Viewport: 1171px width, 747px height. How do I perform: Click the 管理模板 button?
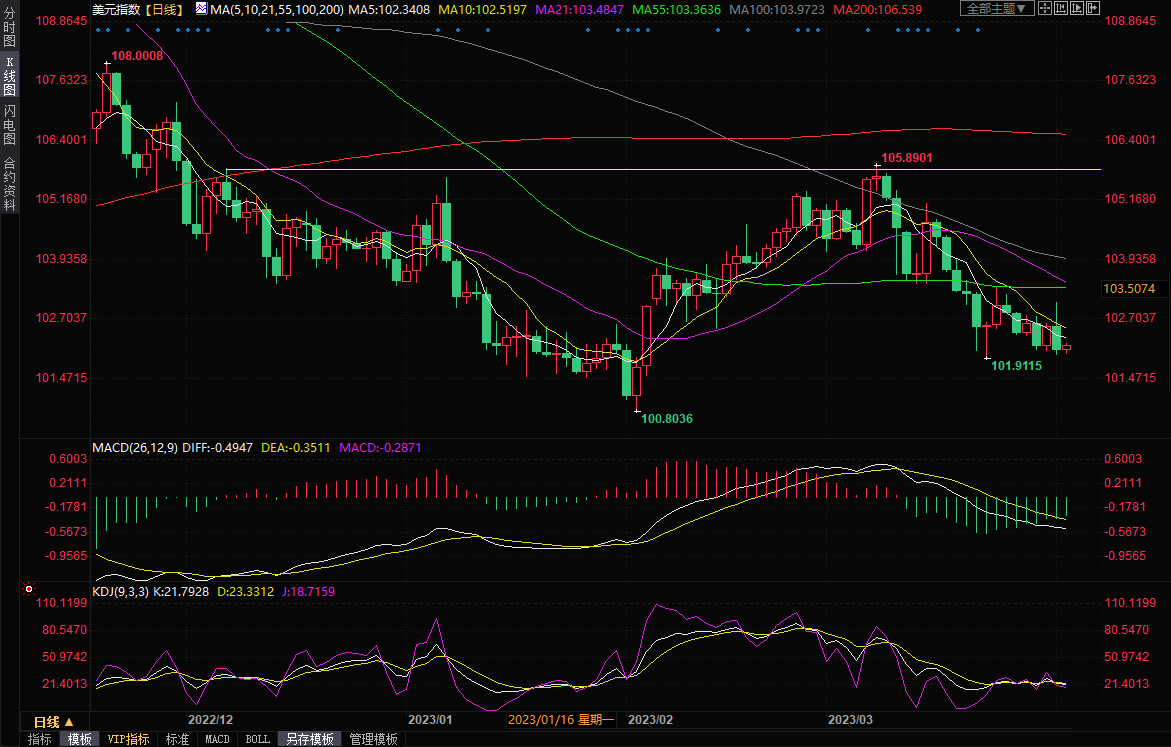373,739
